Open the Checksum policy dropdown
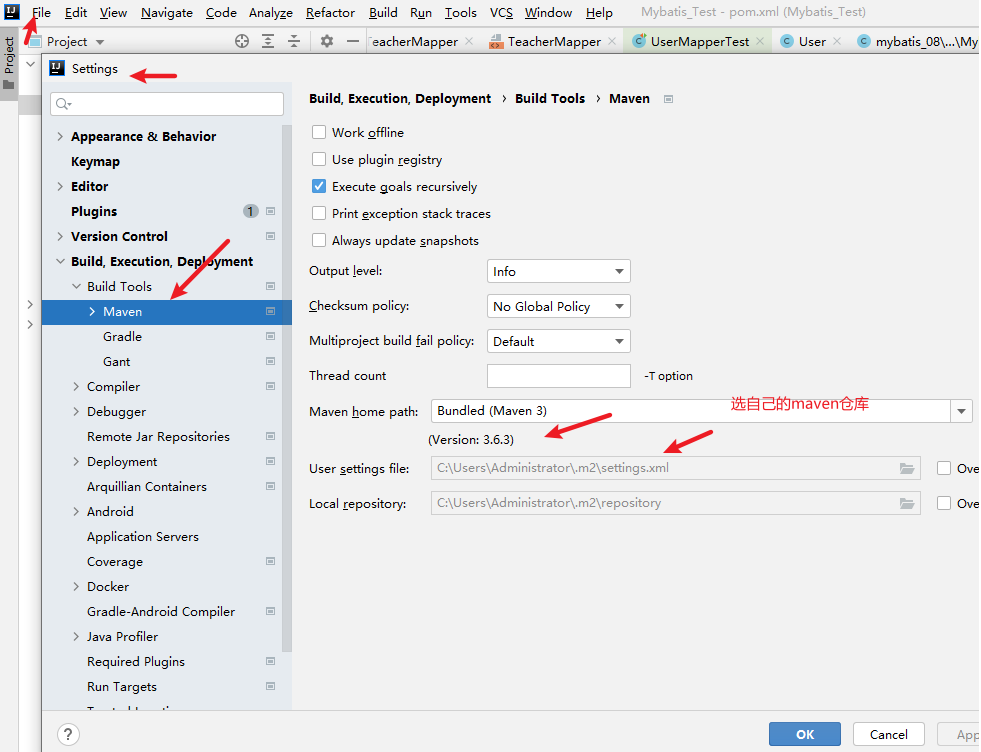Viewport: 981px width, 752px height. (558, 307)
